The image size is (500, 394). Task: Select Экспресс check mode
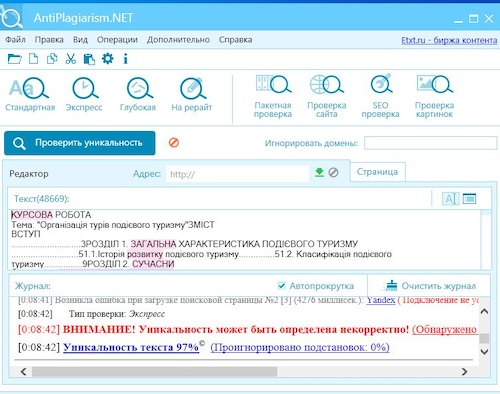(x=84, y=95)
